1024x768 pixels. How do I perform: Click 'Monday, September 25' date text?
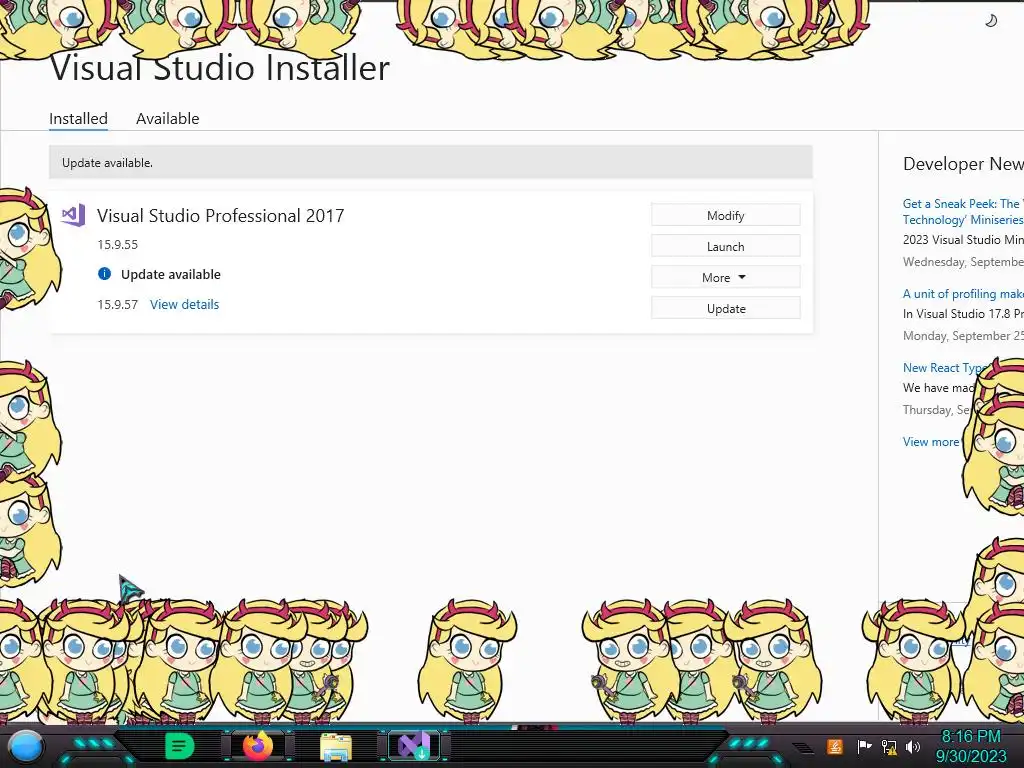963,336
